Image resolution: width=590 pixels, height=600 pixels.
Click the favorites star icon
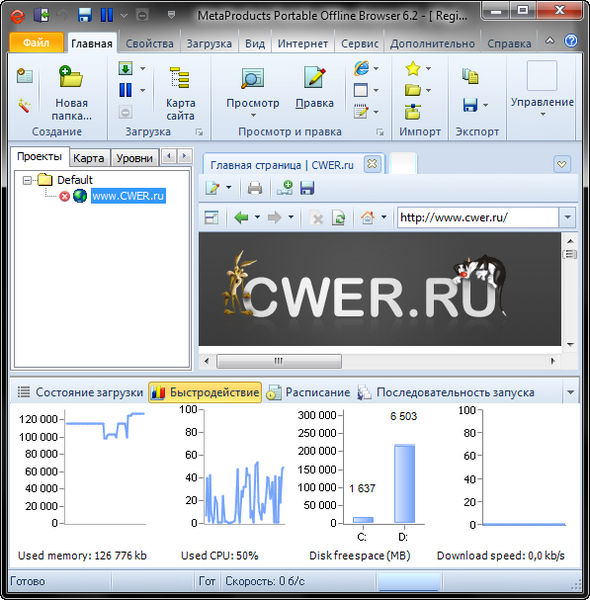click(x=413, y=68)
